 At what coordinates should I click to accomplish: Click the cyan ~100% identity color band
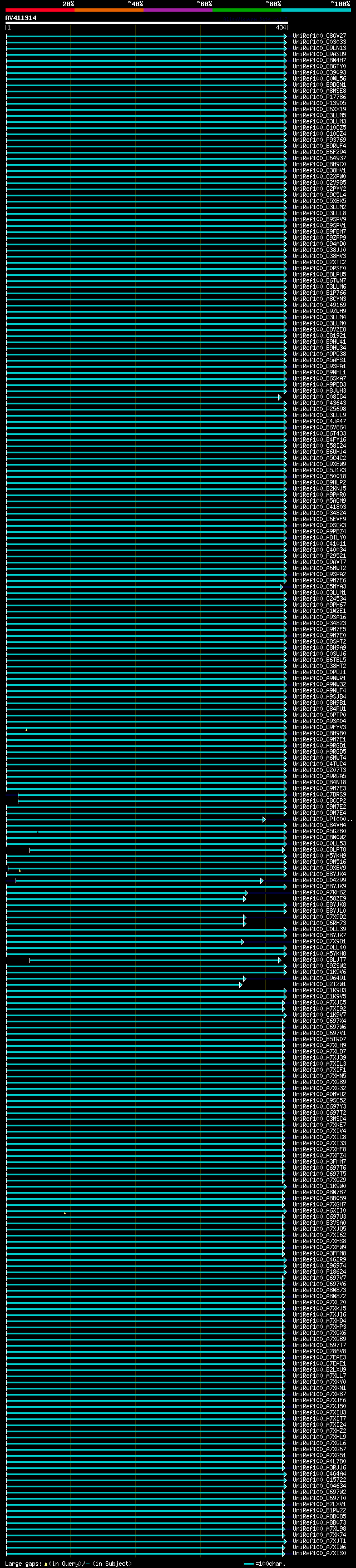coord(316,10)
